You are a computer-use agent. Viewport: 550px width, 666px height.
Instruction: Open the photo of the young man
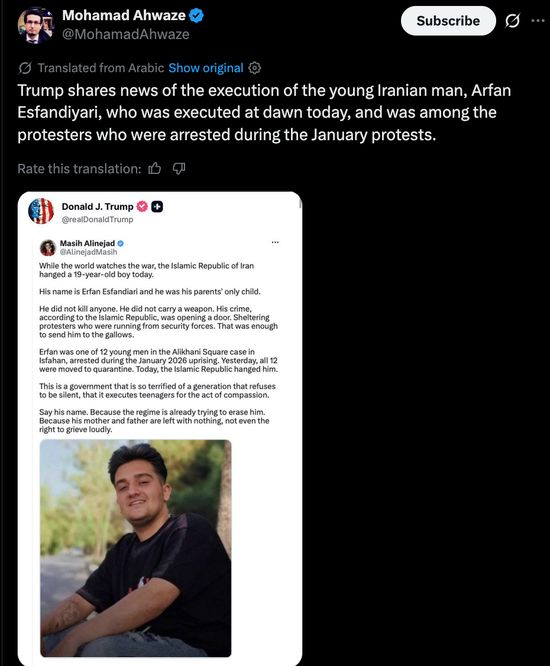(x=135, y=548)
